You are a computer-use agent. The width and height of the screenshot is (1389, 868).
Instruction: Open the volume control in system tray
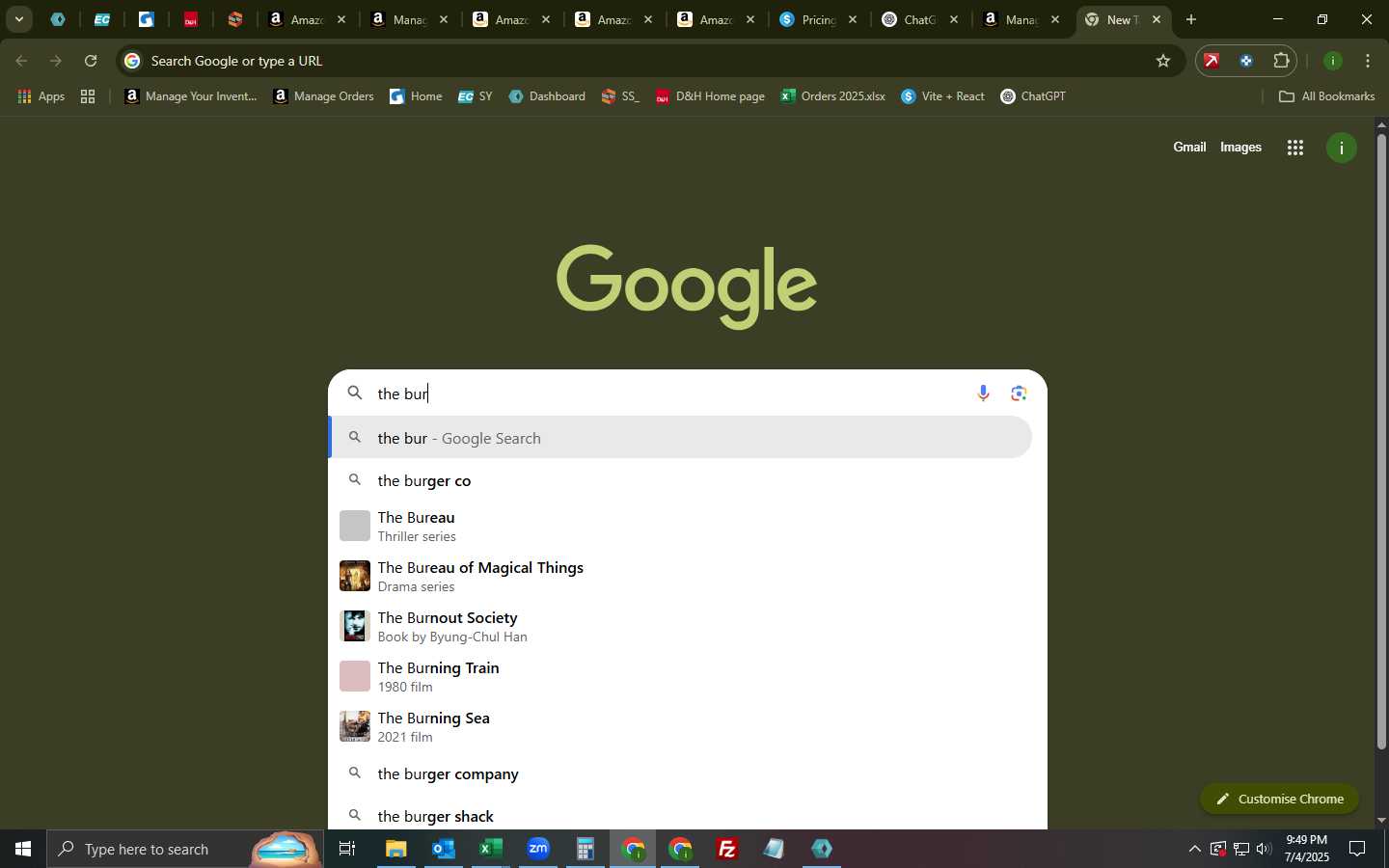[x=1264, y=849]
